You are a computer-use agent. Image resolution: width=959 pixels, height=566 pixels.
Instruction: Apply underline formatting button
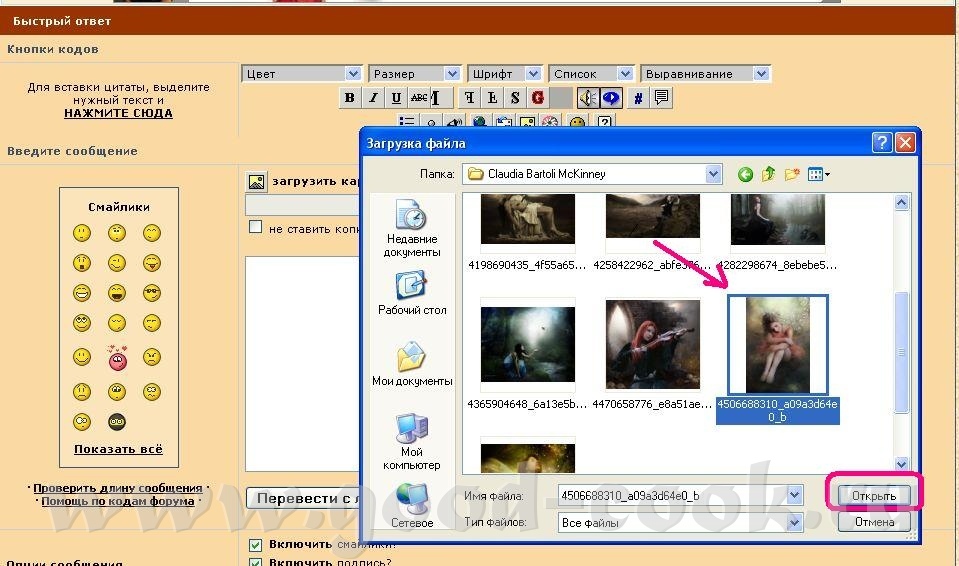[x=396, y=98]
